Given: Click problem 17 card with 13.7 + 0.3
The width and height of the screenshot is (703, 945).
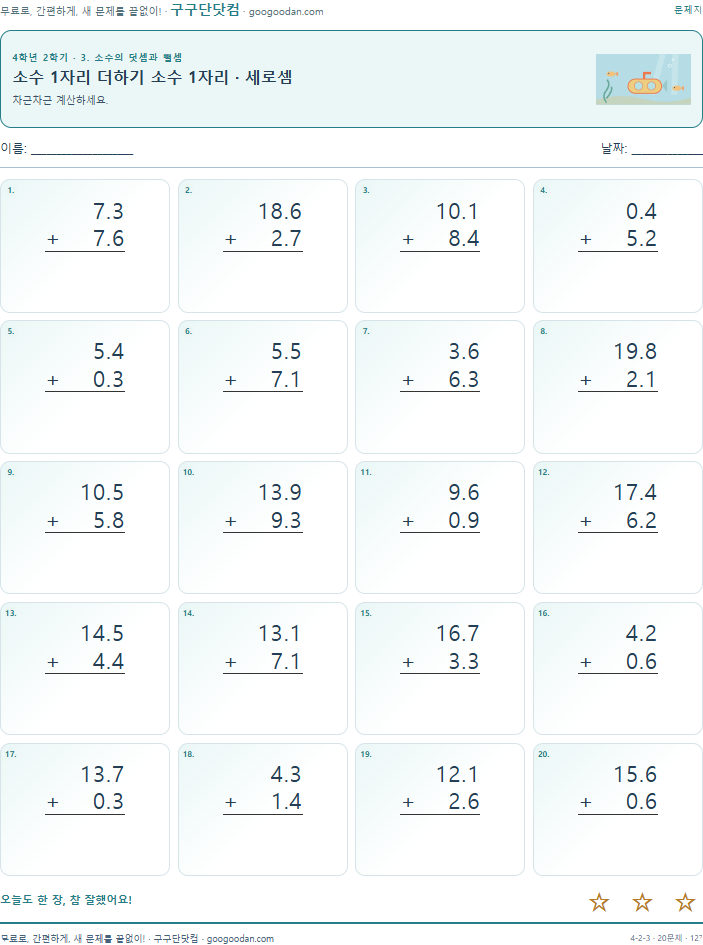Looking at the screenshot, I should click(85, 809).
